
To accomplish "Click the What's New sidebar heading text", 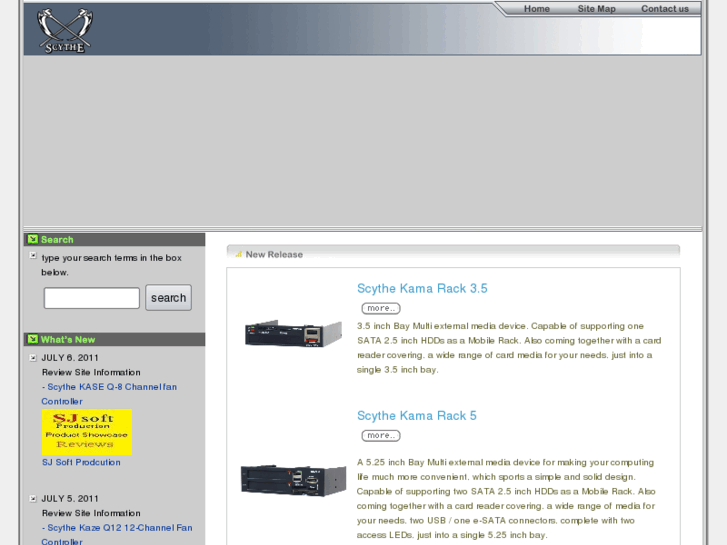I will pos(68,340).
